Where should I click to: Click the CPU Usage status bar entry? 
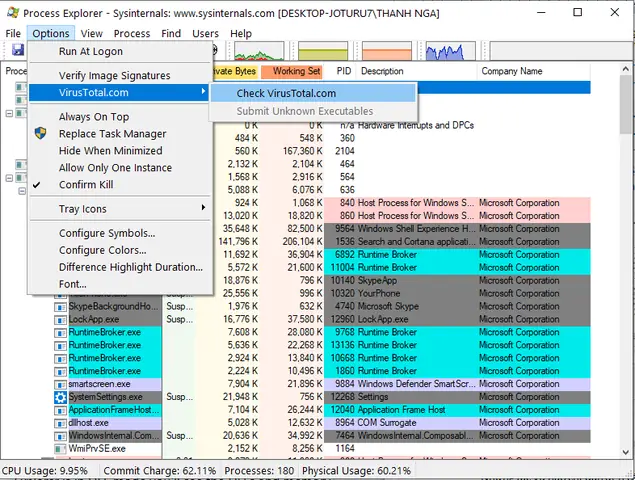pyautogui.click(x=45, y=471)
